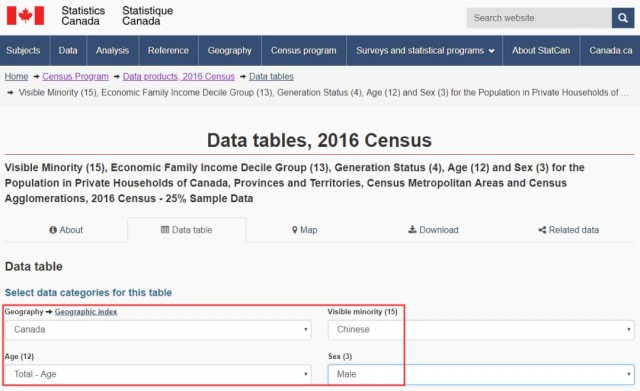Viewport: 640px width, 391px height.
Task: Switch to the Map tab
Action: coord(304,230)
